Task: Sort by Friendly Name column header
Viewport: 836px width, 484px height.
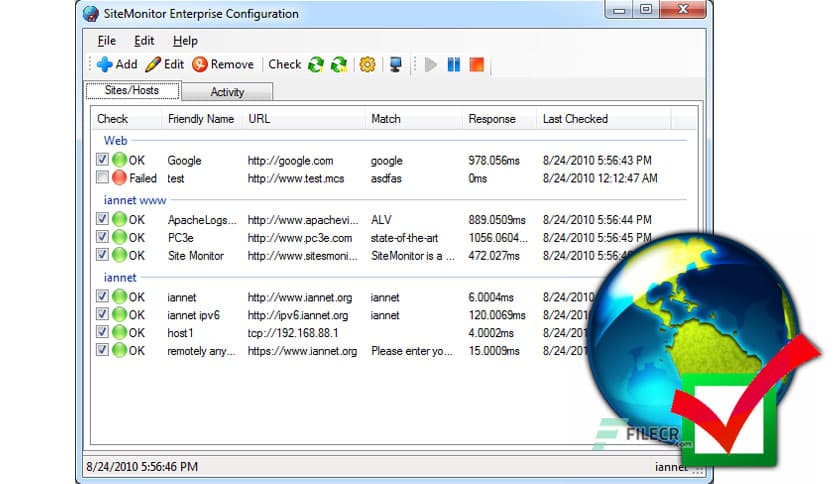Action: pos(202,119)
